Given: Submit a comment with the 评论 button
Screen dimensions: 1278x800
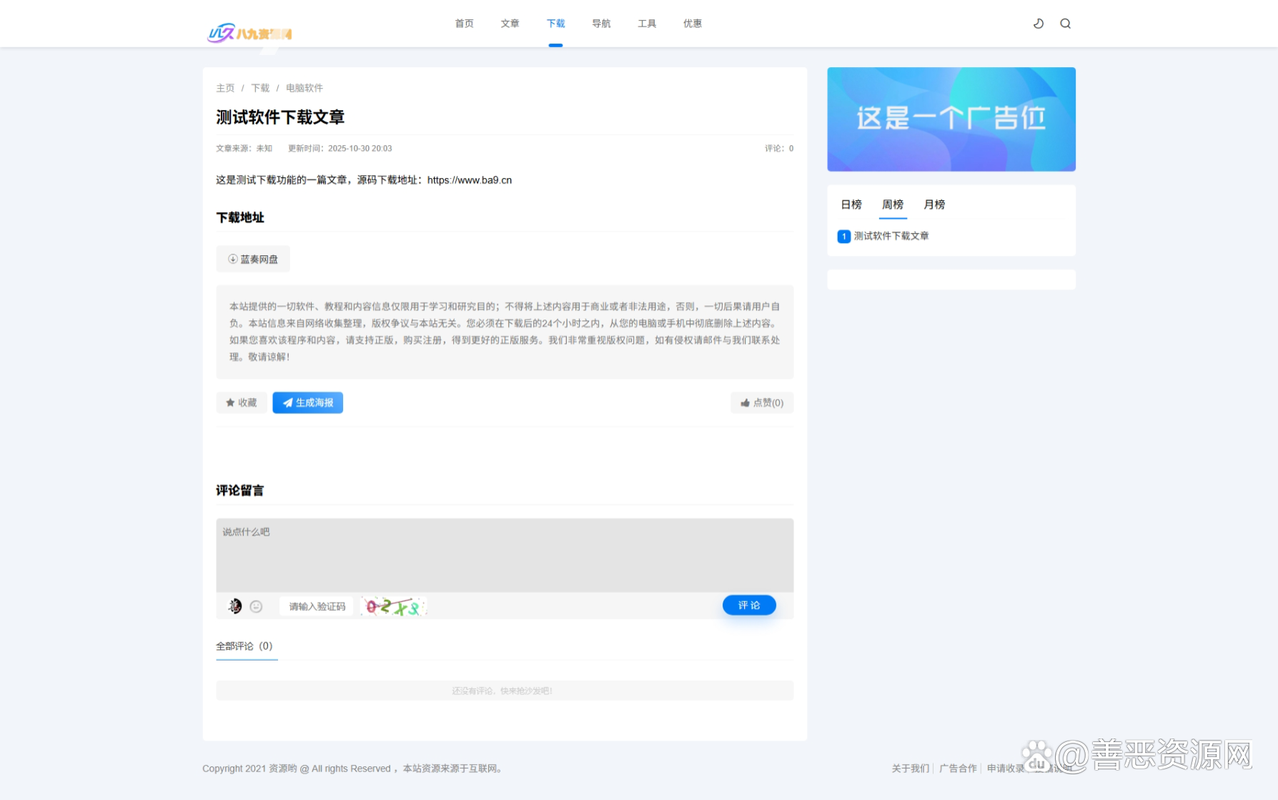Looking at the screenshot, I should tap(748, 605).
